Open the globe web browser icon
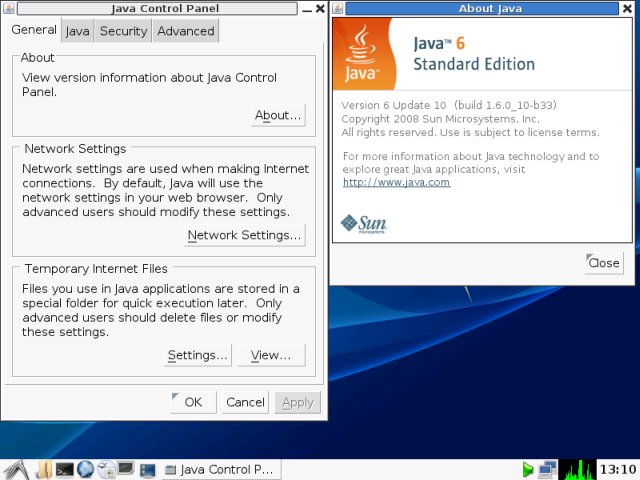Screen dimensions: 640x480 (x=85, y=469)
